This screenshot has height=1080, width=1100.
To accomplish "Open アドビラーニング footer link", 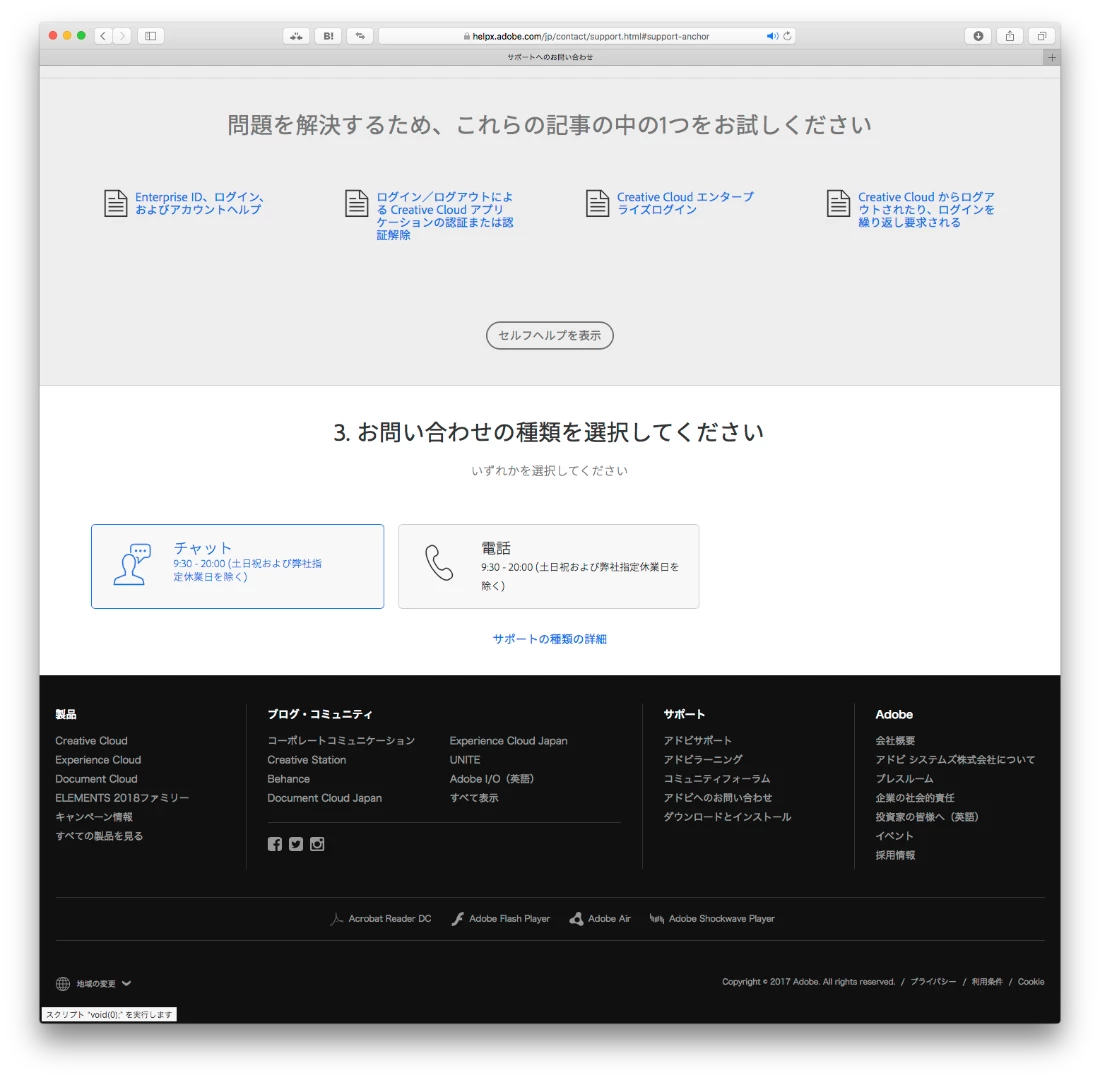I will tap(703, 760).
